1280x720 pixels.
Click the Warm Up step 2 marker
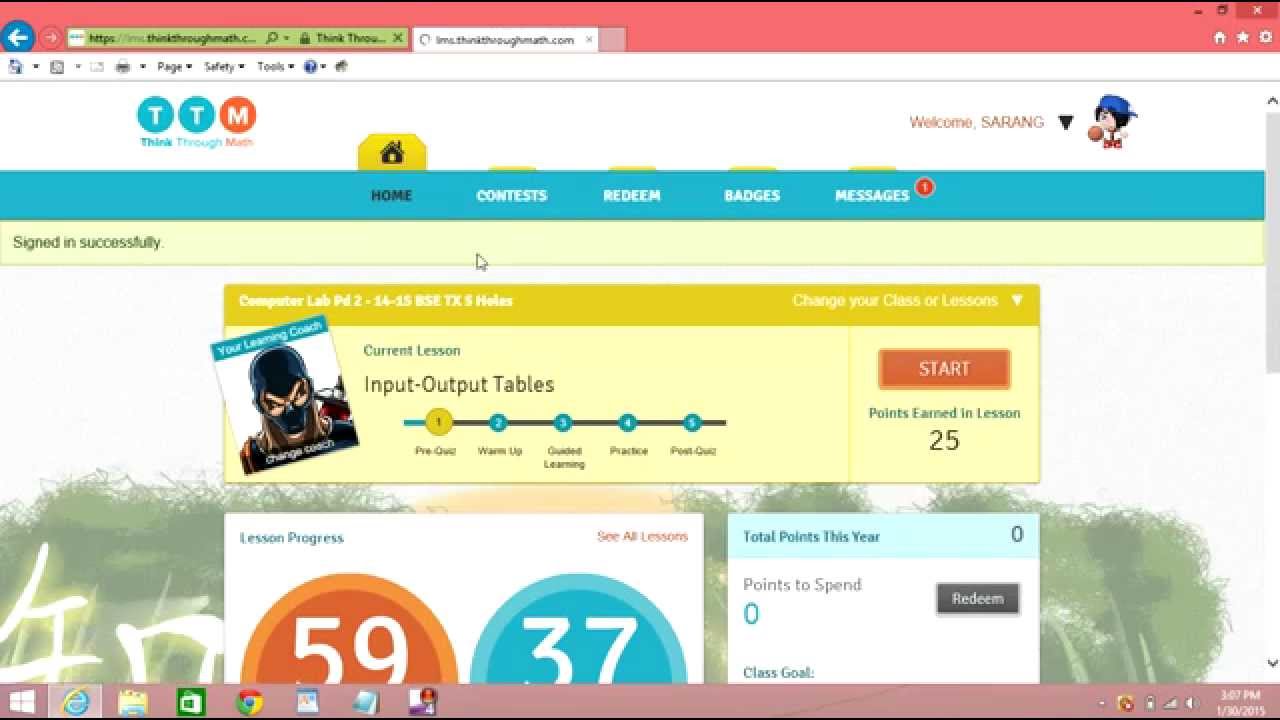point(499,423)
